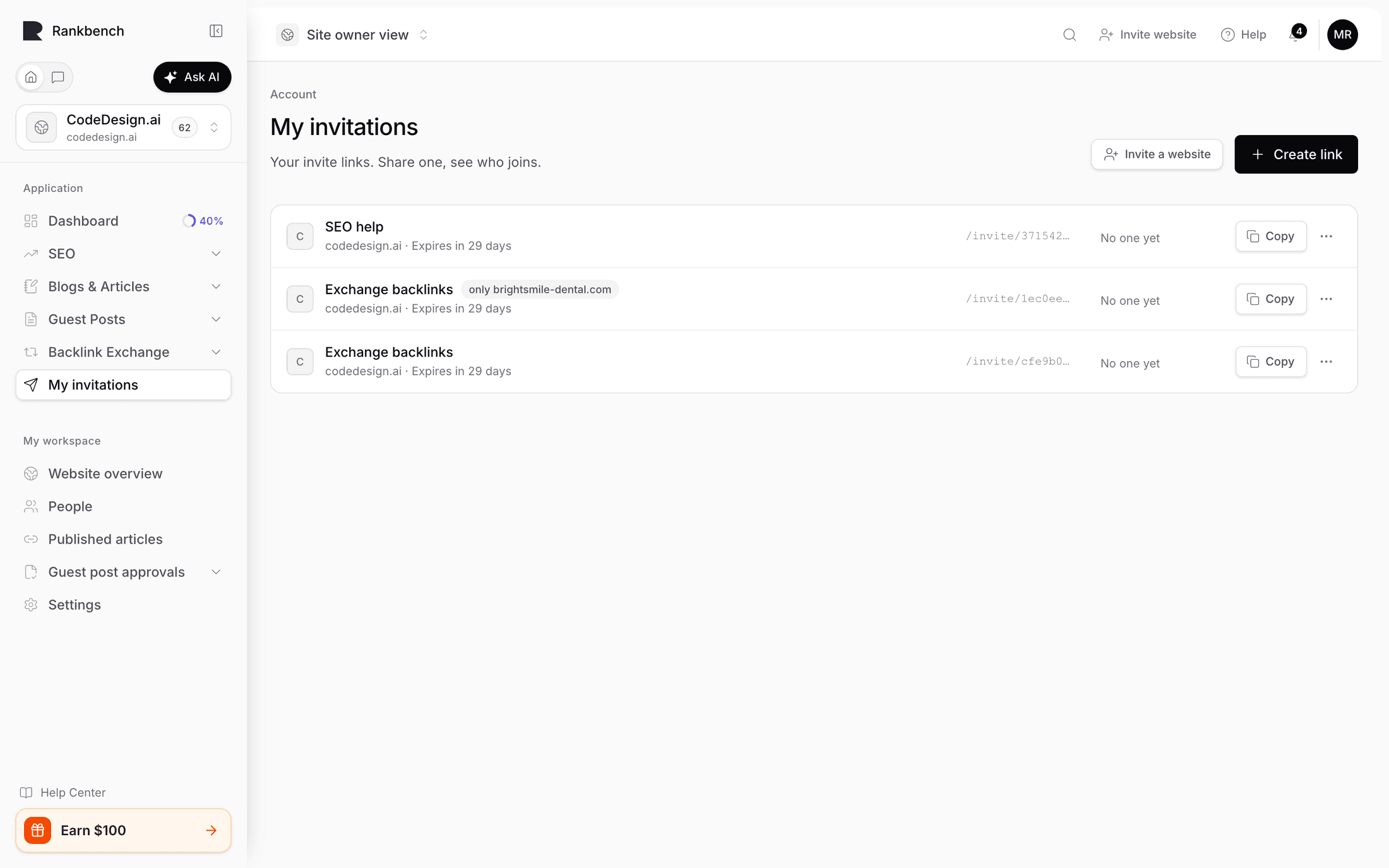Click the gift icon on Earn $100

[x=38, y=830]
